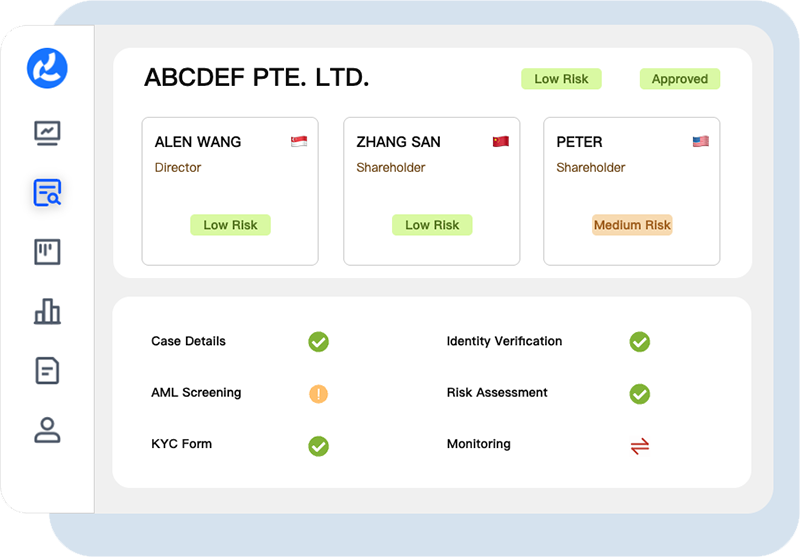Open Case Details section

[x=188, y=341]
